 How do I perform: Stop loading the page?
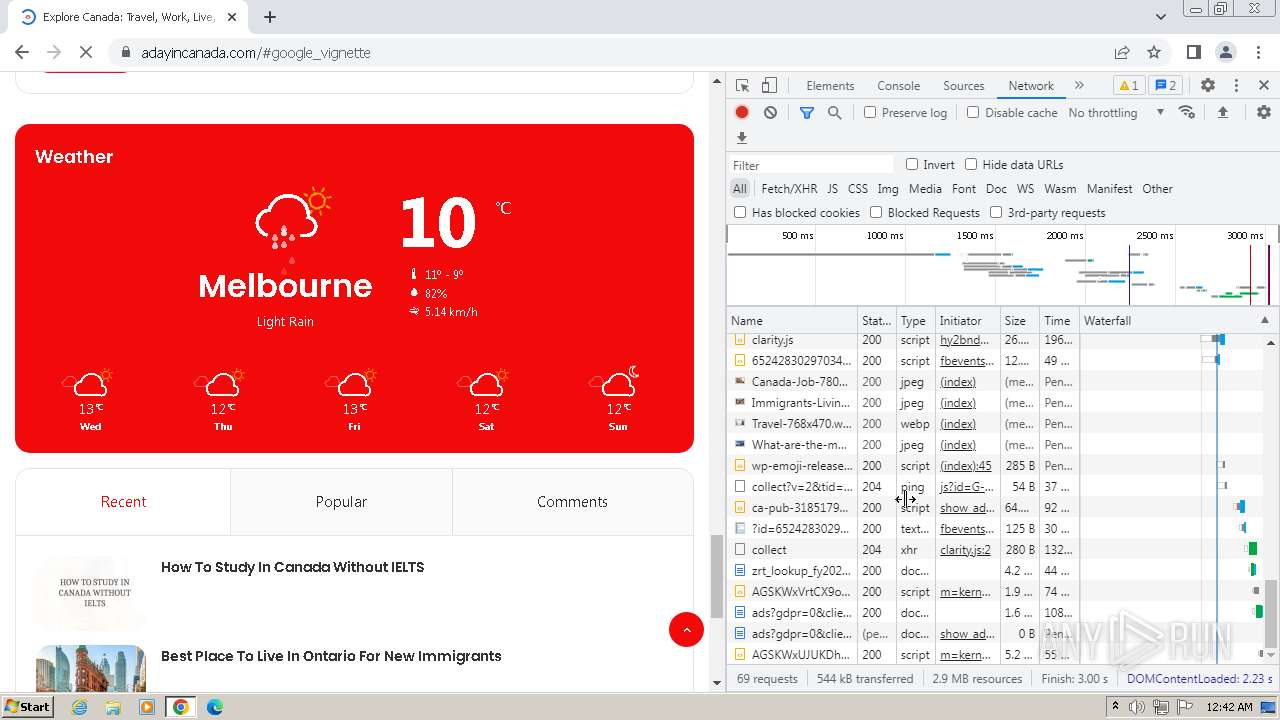click(x=86, y=53)
